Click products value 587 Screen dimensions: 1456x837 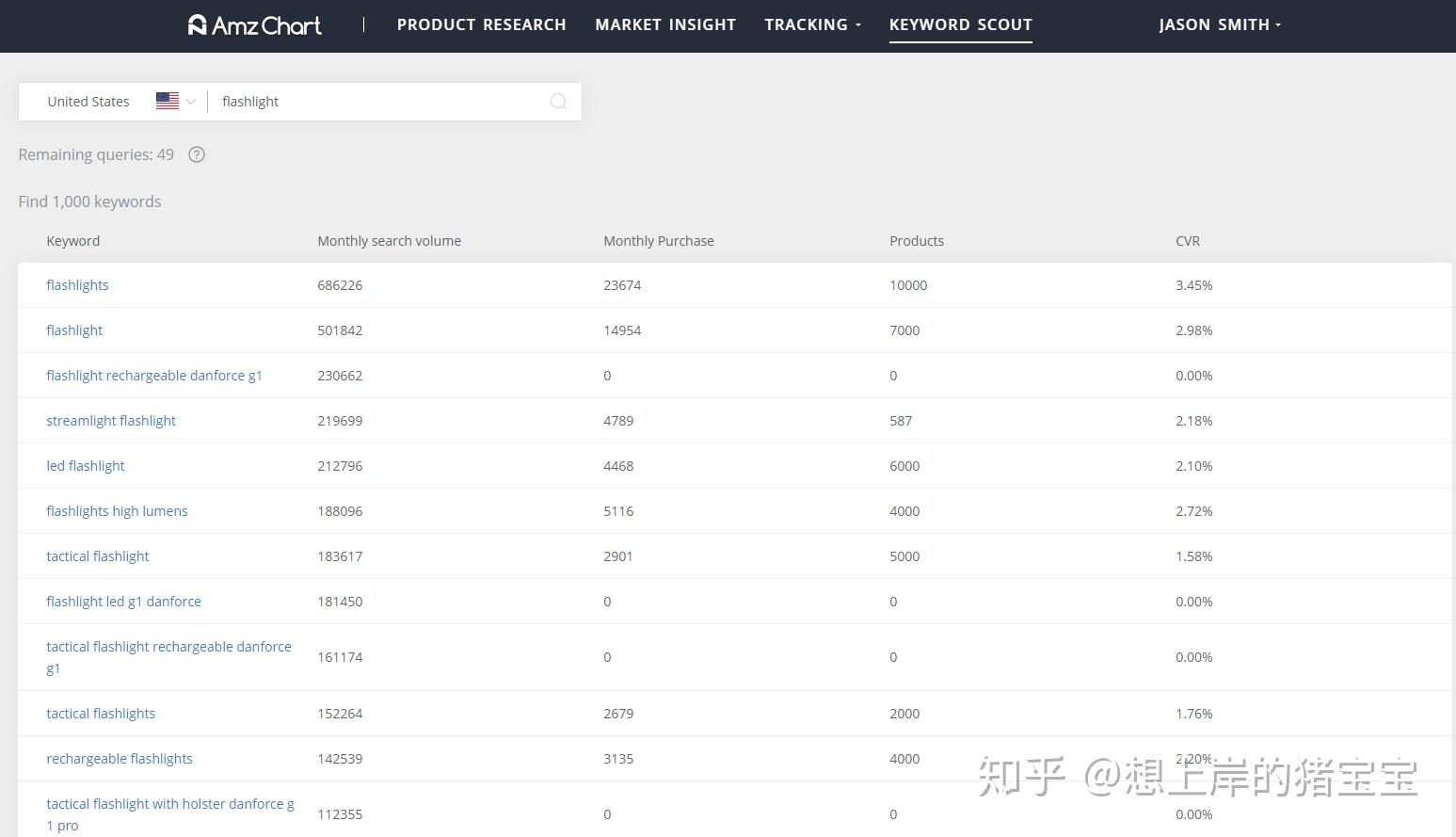[901, 421]
